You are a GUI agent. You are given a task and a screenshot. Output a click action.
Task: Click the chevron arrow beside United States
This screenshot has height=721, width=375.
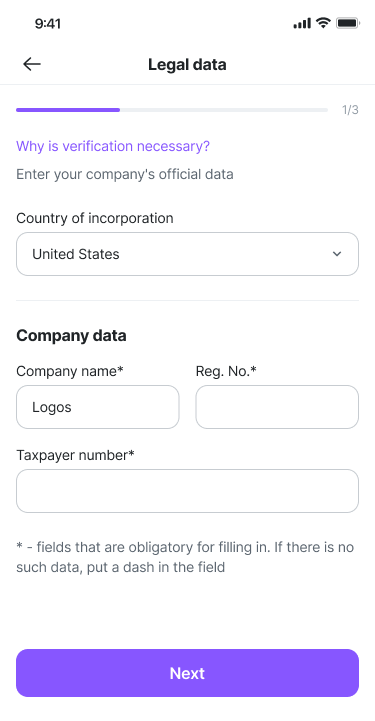pos(337,254)
